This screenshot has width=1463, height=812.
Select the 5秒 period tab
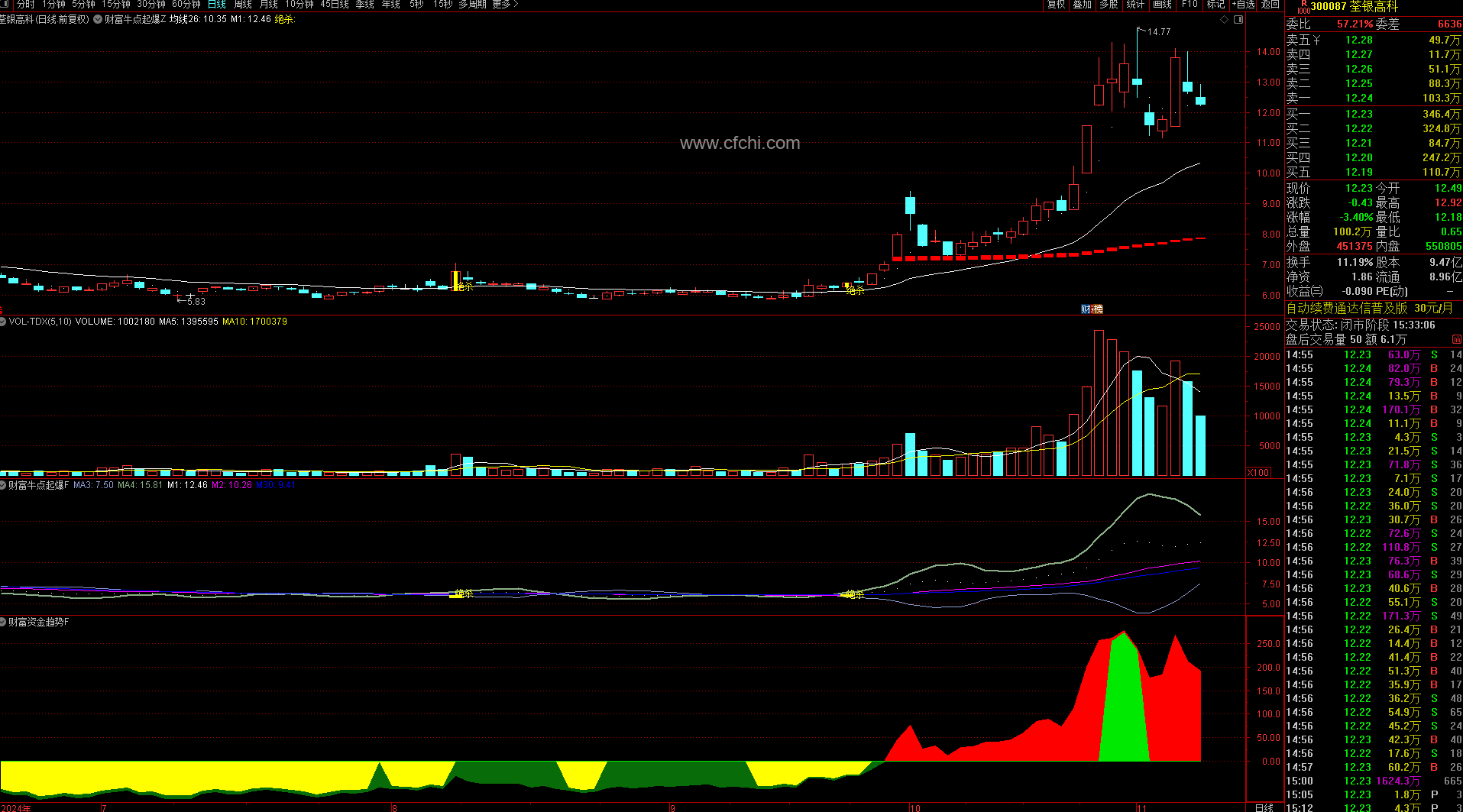click(416, 5)
